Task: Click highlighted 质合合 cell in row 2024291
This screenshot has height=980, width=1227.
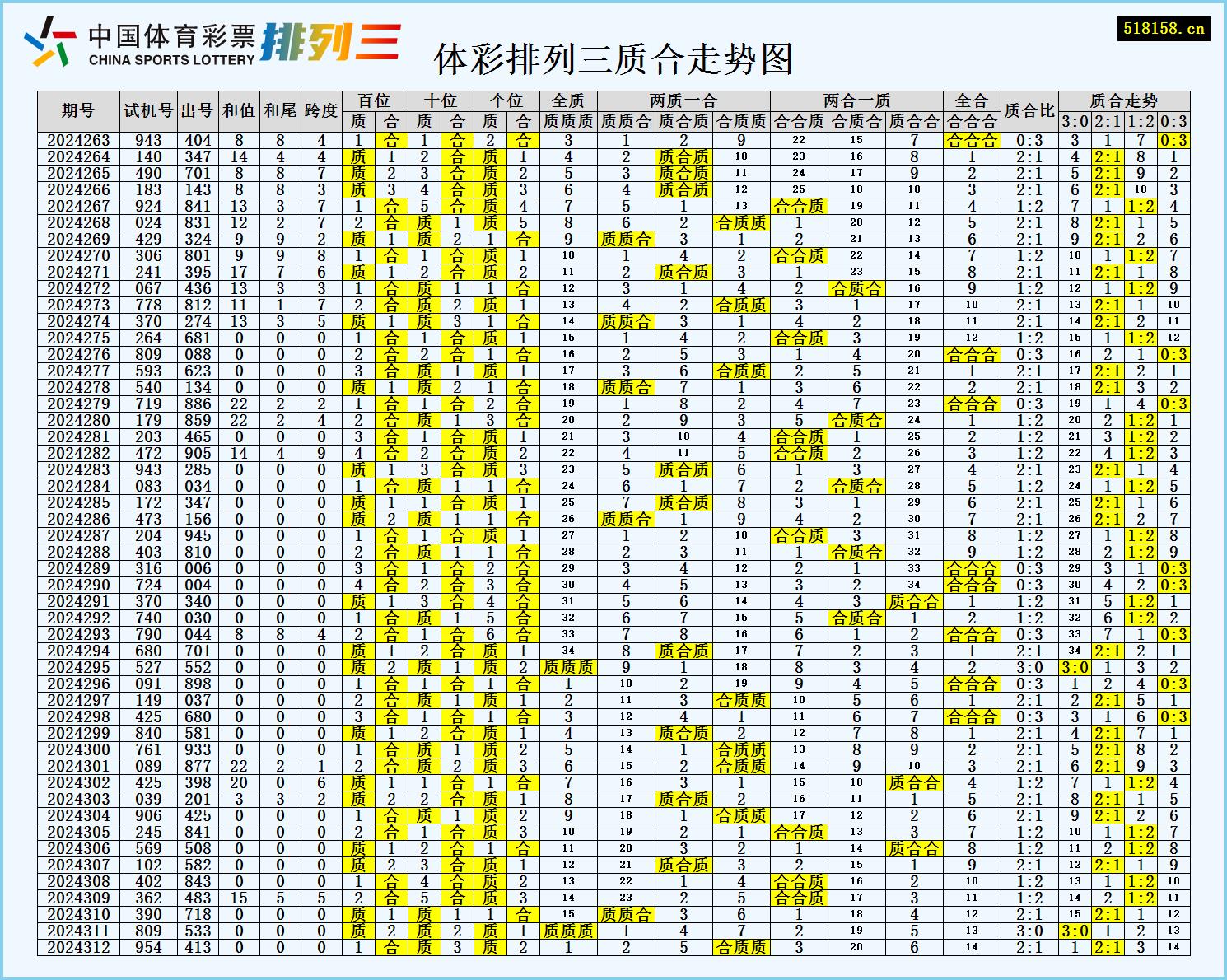Action: (914, 602)
